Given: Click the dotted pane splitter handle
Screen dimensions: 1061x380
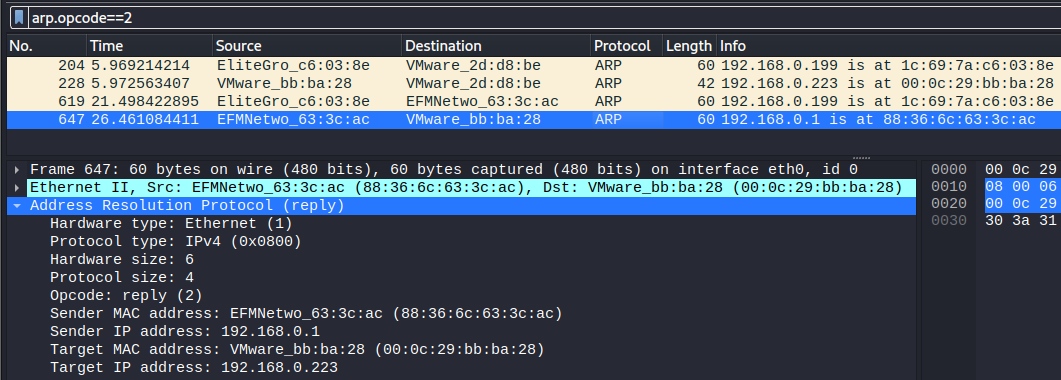Looking at the screenshot, I should click(x=861, y=158).
